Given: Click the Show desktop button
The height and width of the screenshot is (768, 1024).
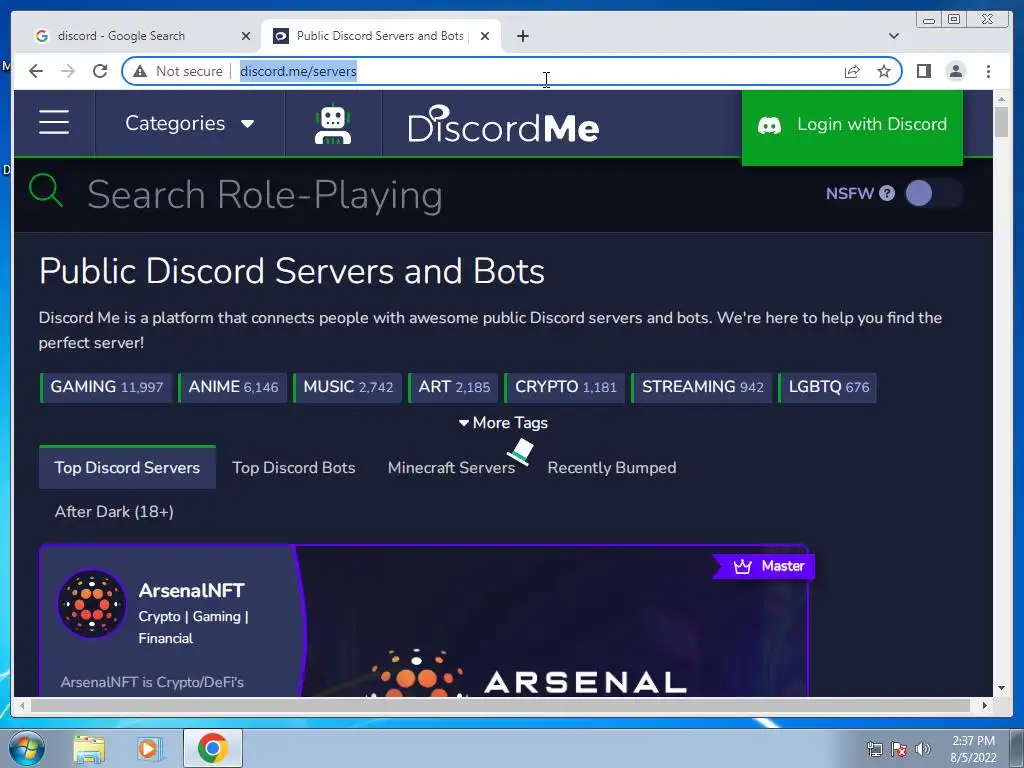Looking at the screenshot, I should (1017, 748).
